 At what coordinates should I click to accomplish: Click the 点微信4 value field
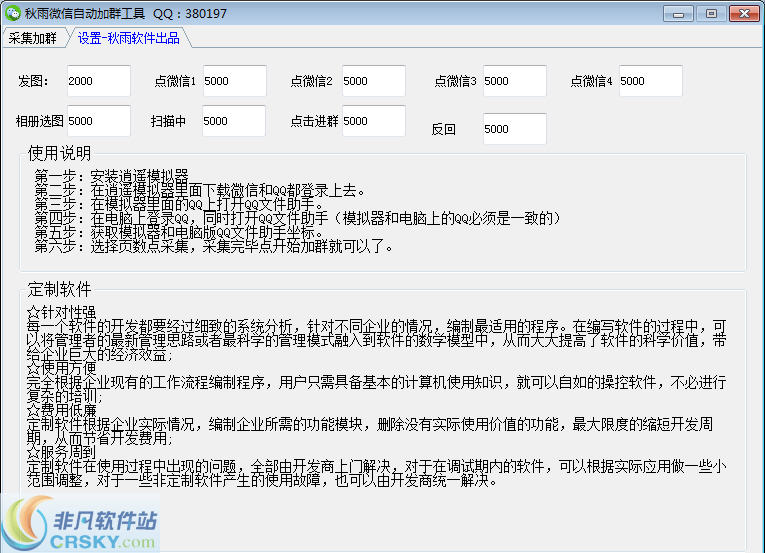click(651, 81)
